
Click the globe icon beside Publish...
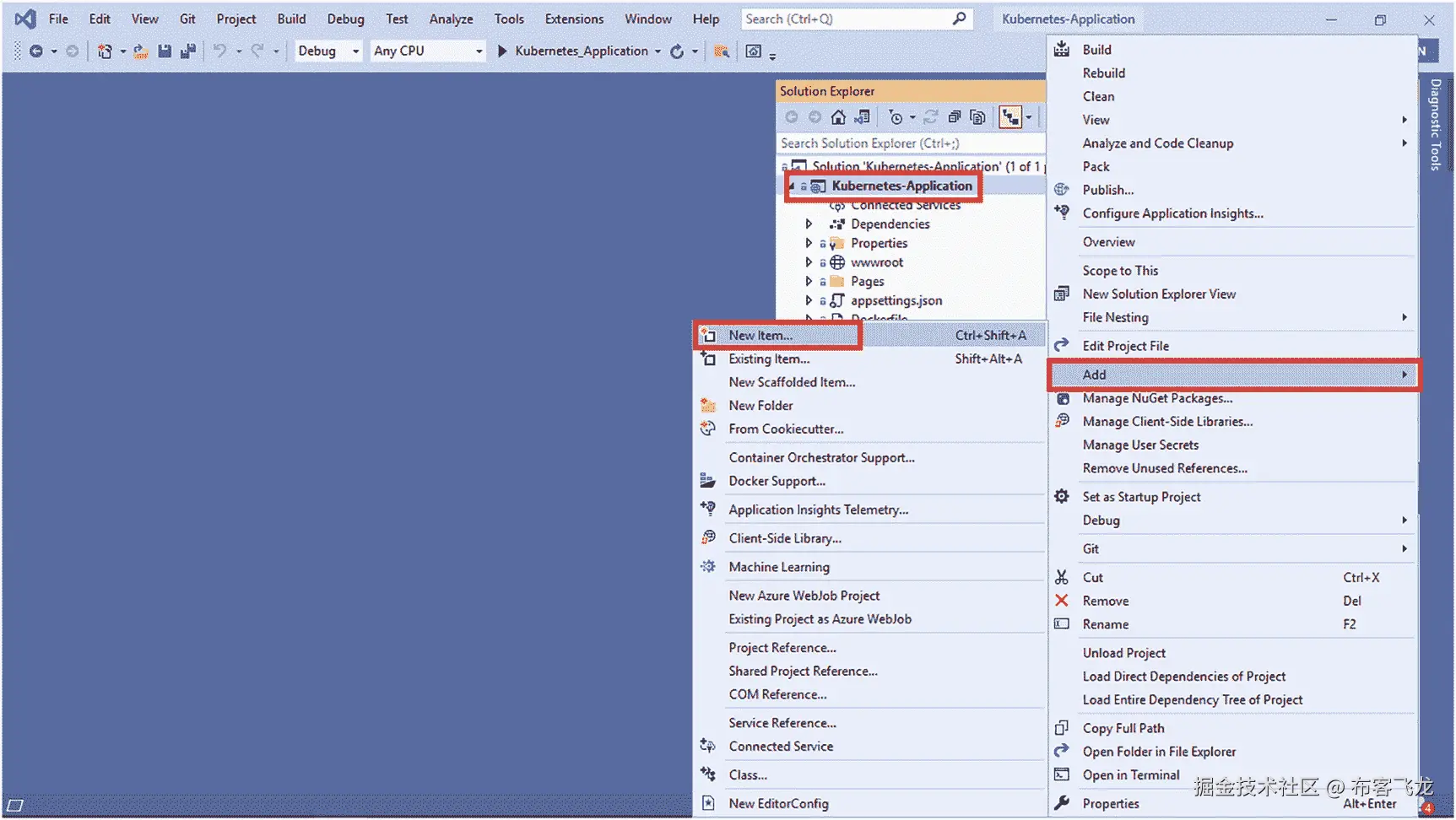point(1062,190)
